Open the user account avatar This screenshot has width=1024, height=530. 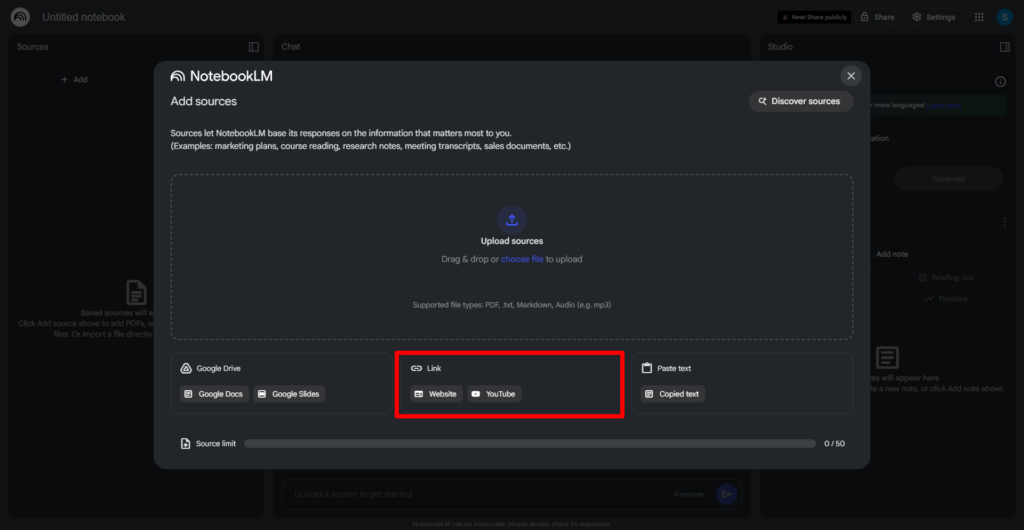point(1004,17)
